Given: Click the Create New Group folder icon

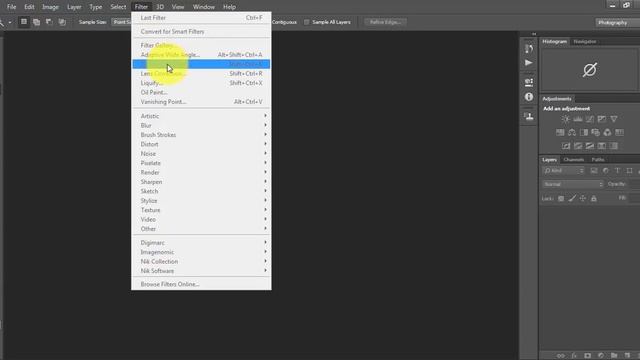Looking at the screenshot, I should (x=614, y=356).
